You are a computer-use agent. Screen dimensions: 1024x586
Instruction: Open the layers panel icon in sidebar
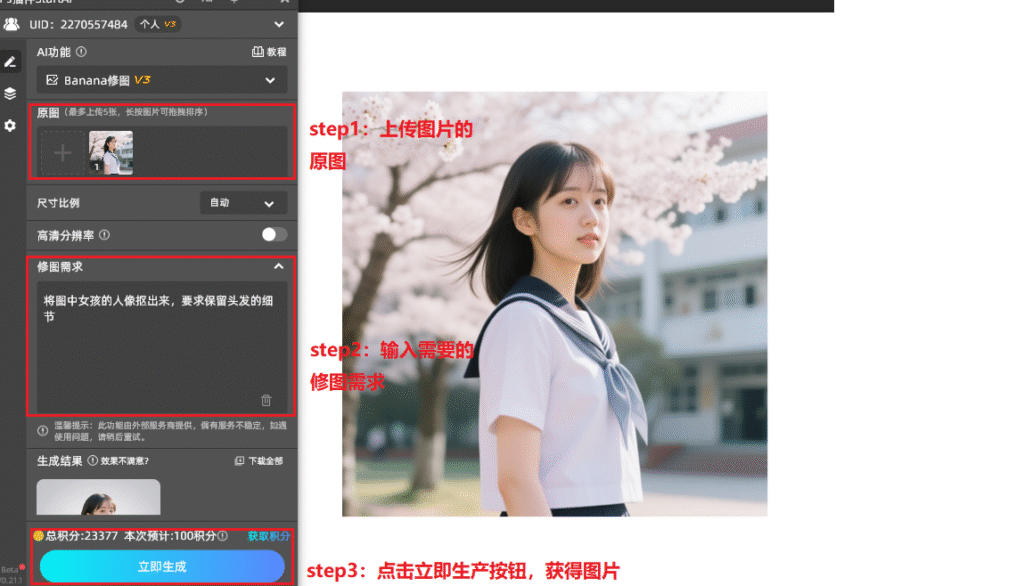(11, 93)
